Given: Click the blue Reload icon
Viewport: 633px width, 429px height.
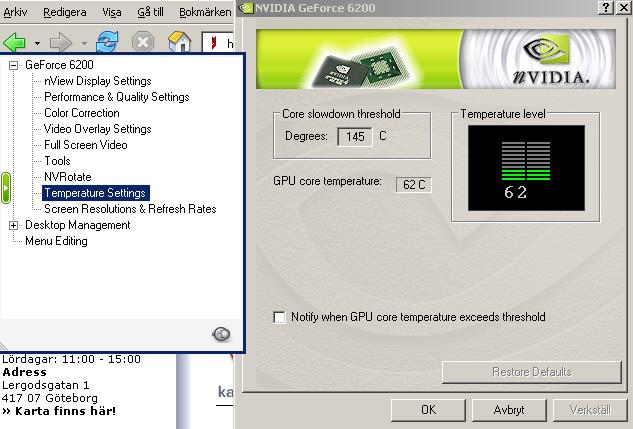Looking at the screenshot, I should [107, 42].
